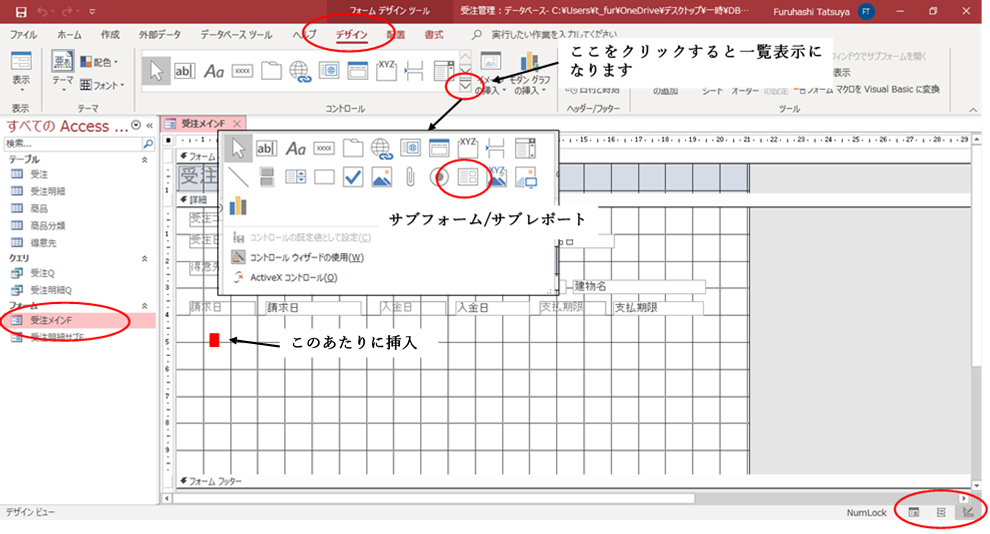Pick the Check Box control in gallery
The image size is (990, 534).
(x=352, y=177)
